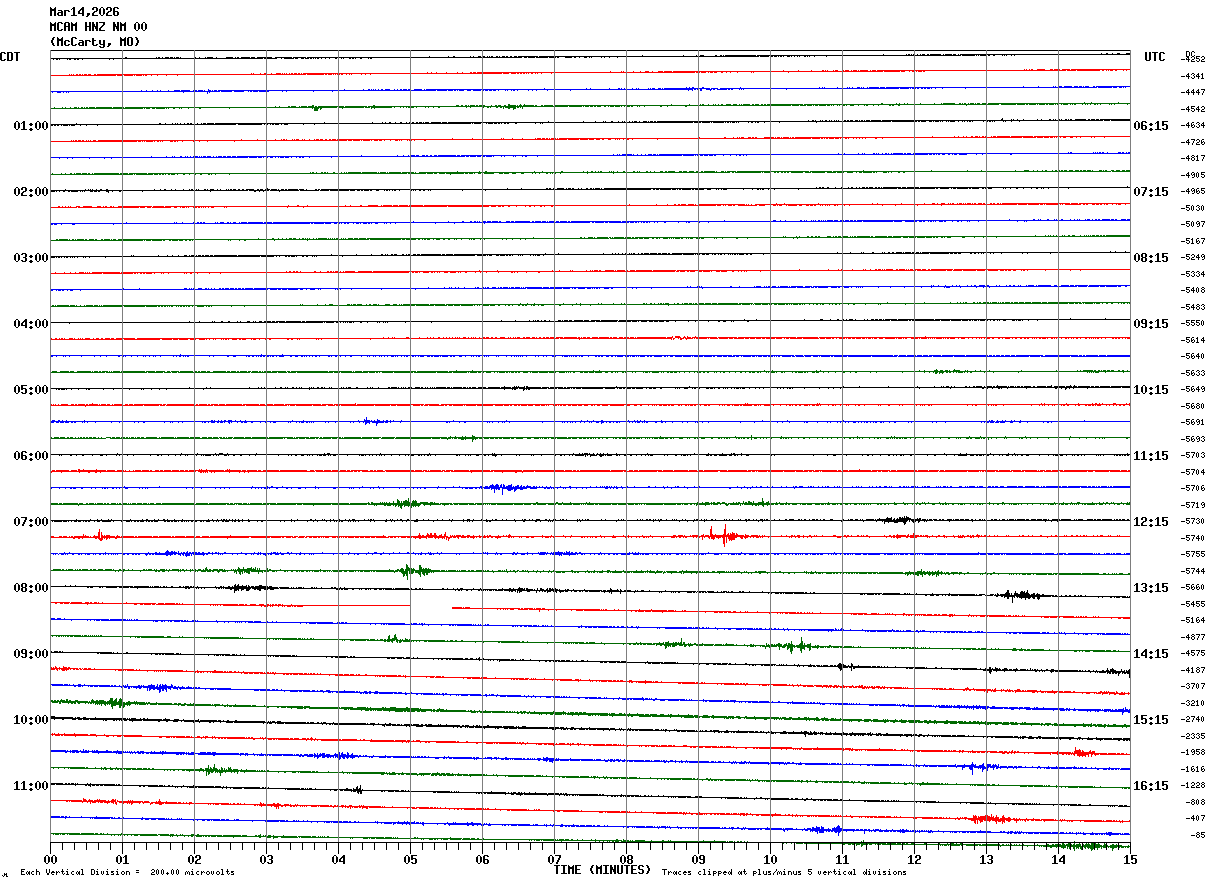
Task: Click minute tick label '00' on the time axis
Action: click(x=50, y=859)
